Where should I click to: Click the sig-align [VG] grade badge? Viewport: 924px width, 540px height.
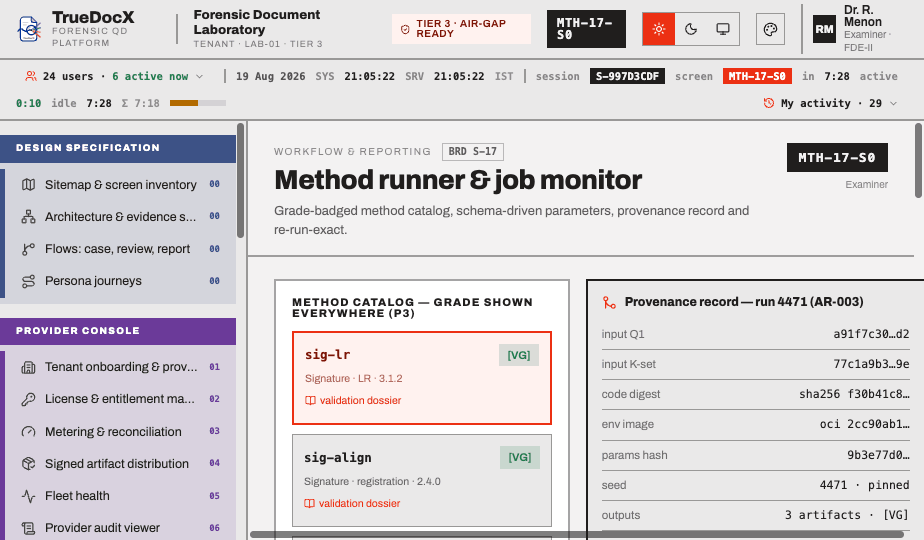[x=520, y=457]
